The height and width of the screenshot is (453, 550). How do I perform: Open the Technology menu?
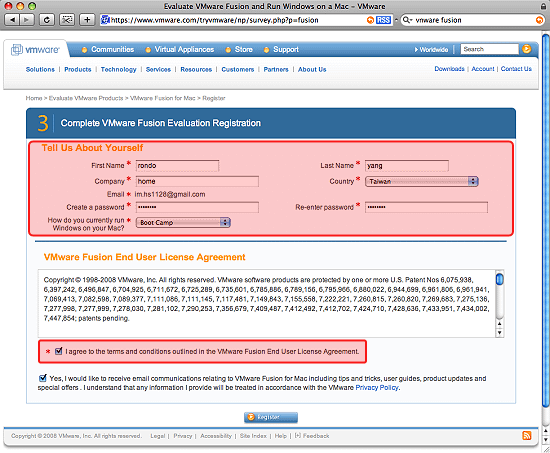[x=119, y=69]
